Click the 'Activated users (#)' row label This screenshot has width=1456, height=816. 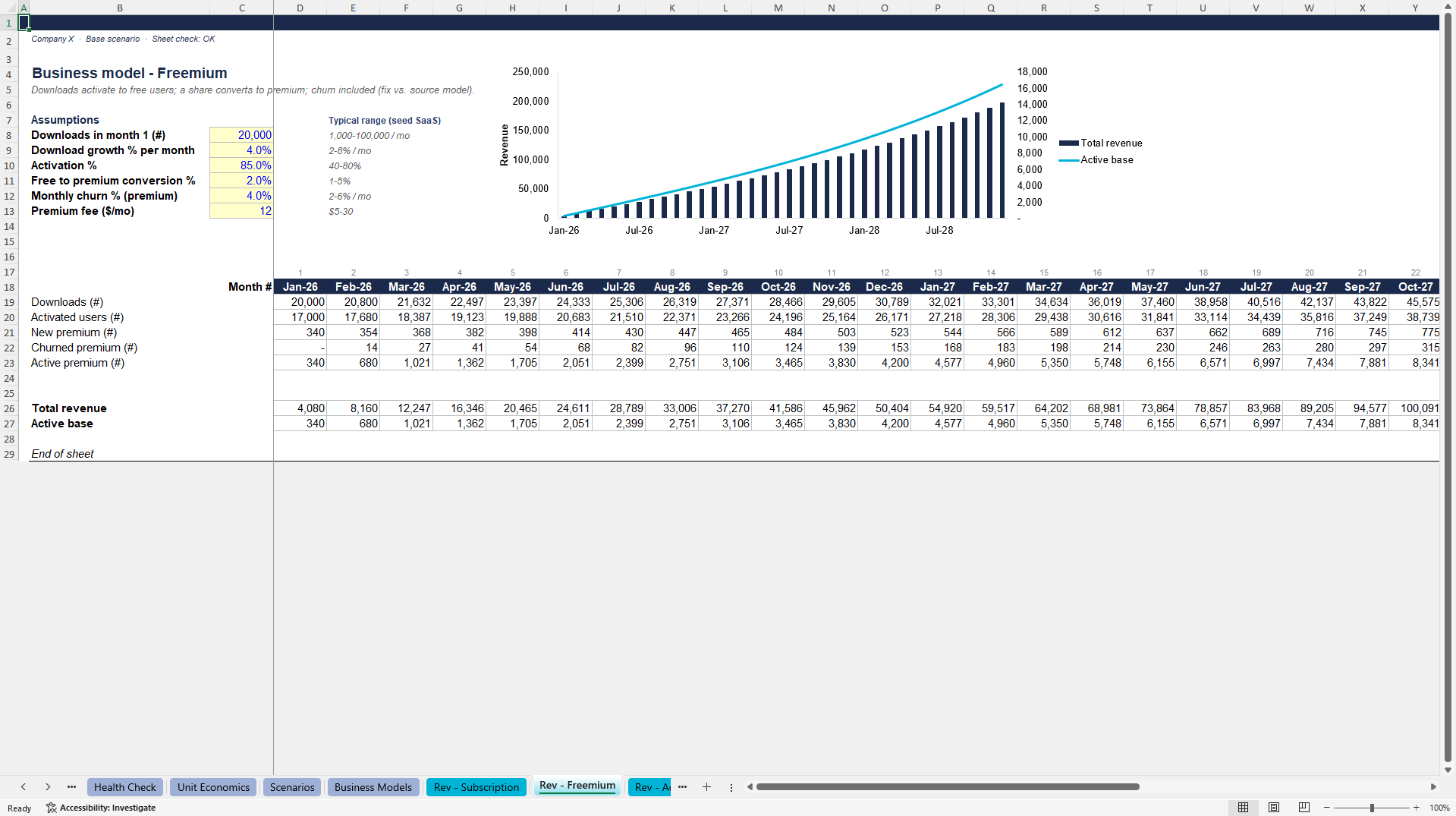77,317
